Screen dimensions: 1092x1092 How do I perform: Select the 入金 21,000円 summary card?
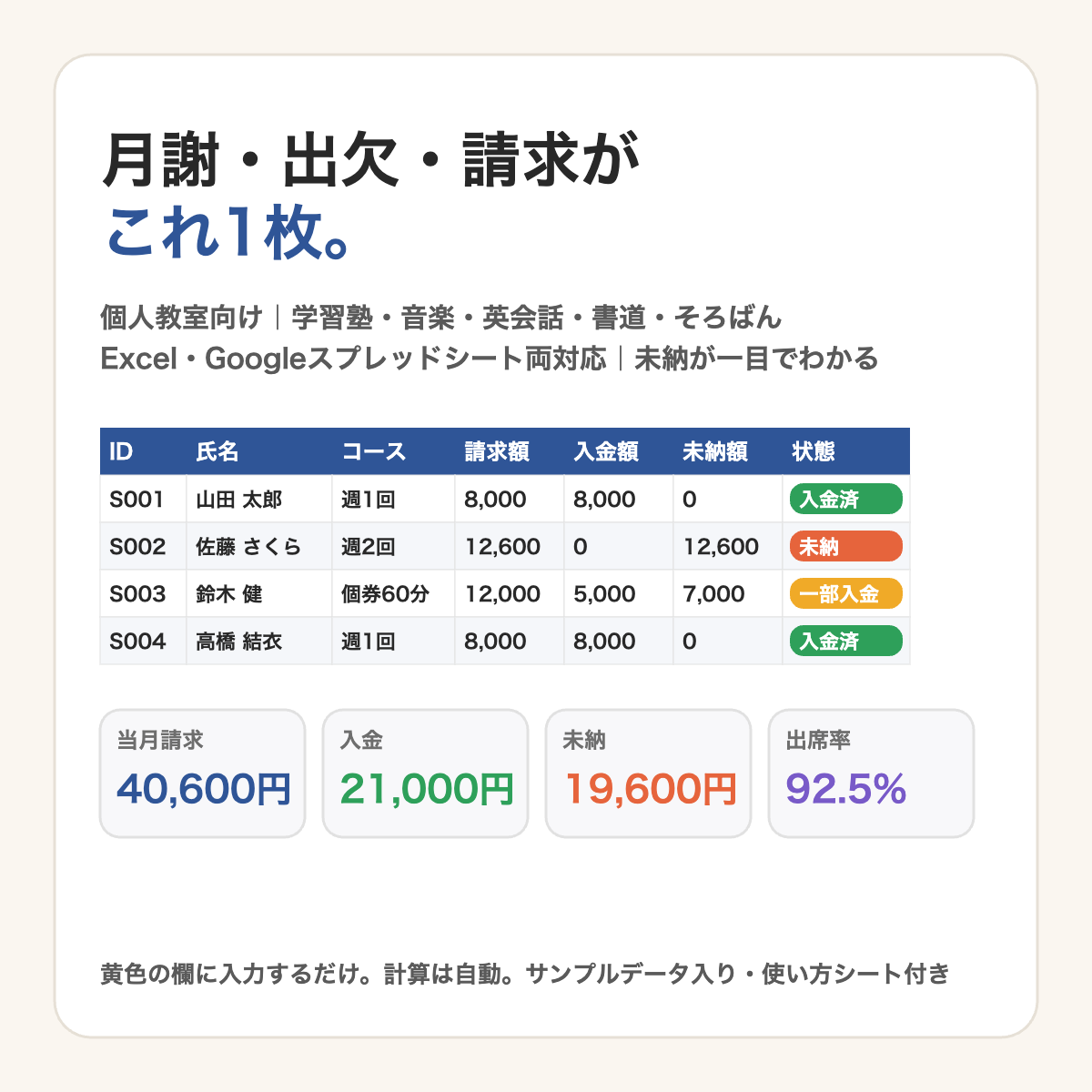[425, 773]
